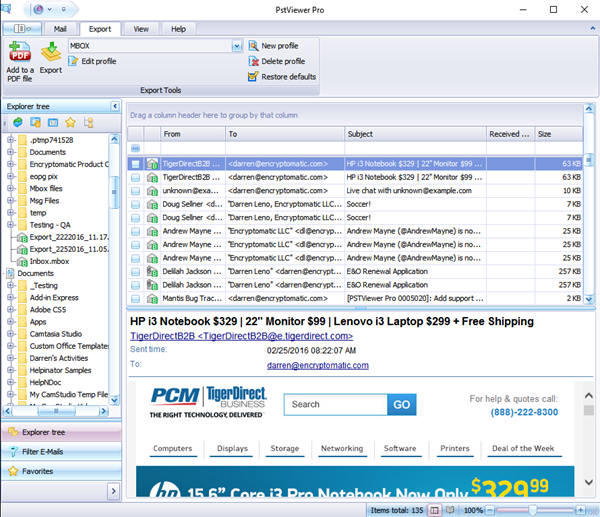Open the Filter E-Mails pane button

(60, 452)
